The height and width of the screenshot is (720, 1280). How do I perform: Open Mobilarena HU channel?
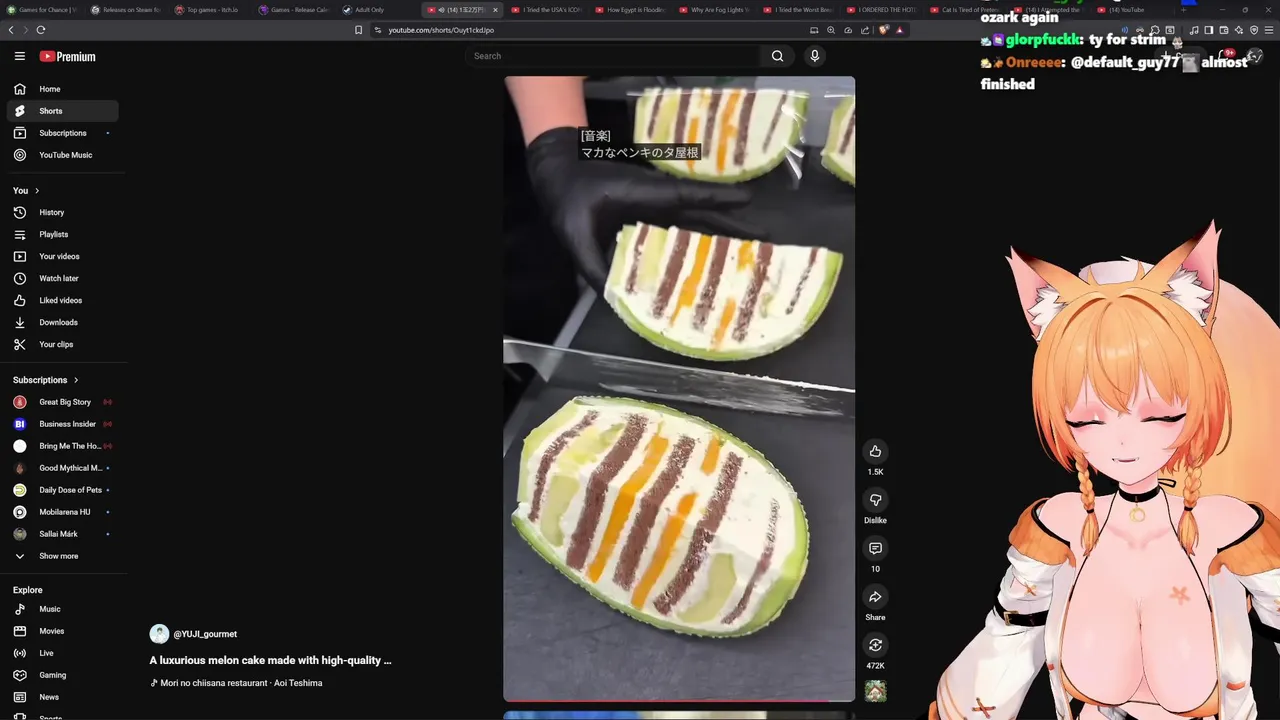62,512
